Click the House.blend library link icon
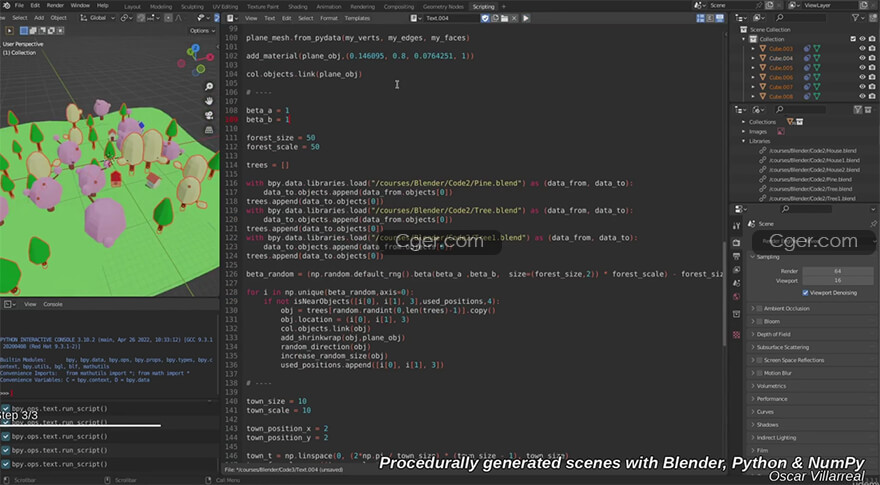The height and width of the screenshot is (485, 880). click(763, 150)
